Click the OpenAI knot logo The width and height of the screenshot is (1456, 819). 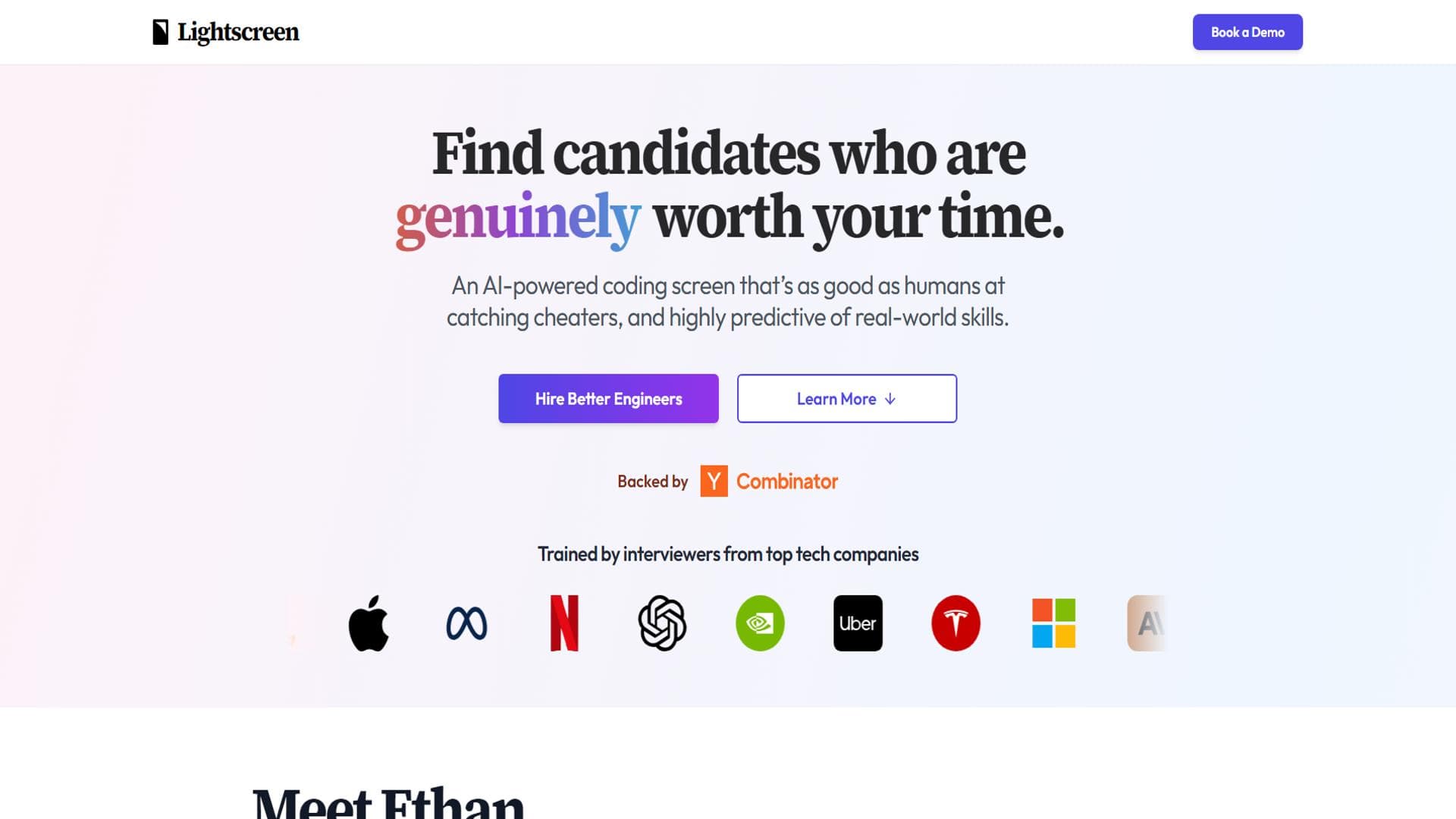662,623
